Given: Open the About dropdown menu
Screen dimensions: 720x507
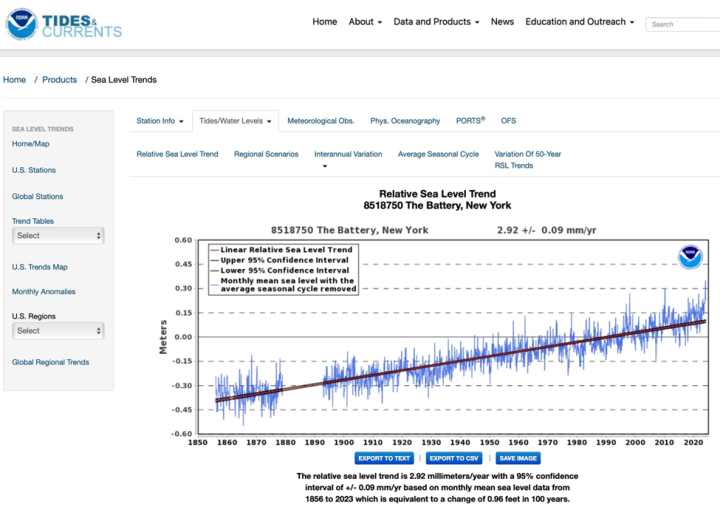Looking at the screenshot, I should pyautogui.click(x=365, y=22).
